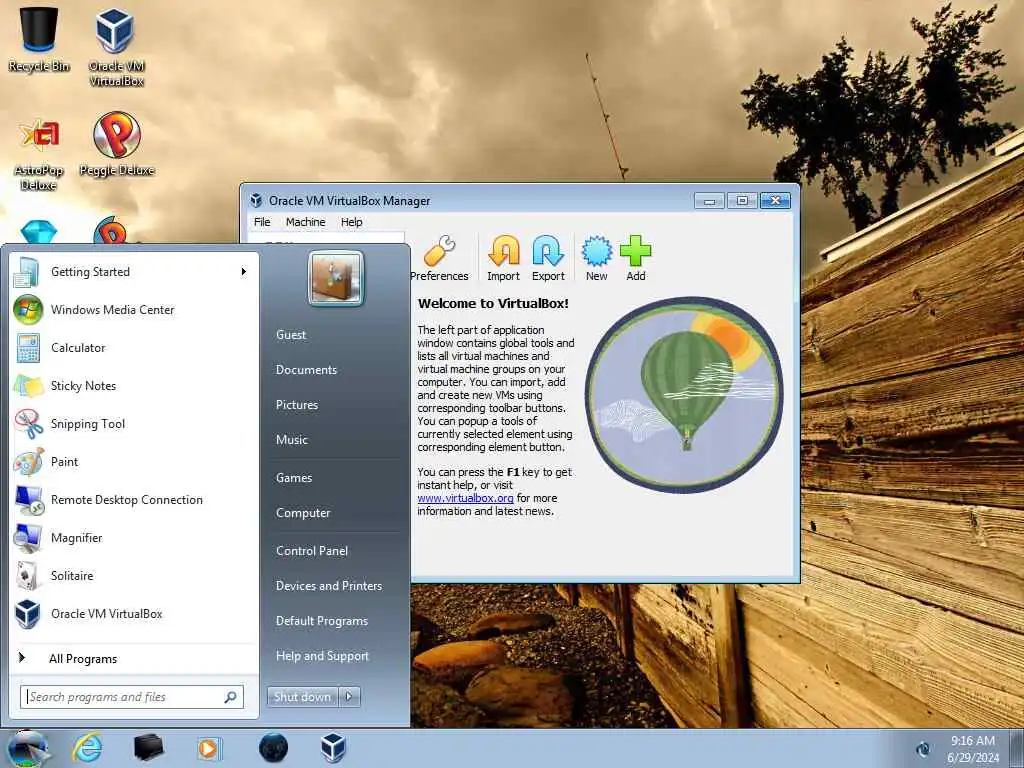Open Default Programs from Start menu
Screen dimensions: 1024x768
point(321,621)
